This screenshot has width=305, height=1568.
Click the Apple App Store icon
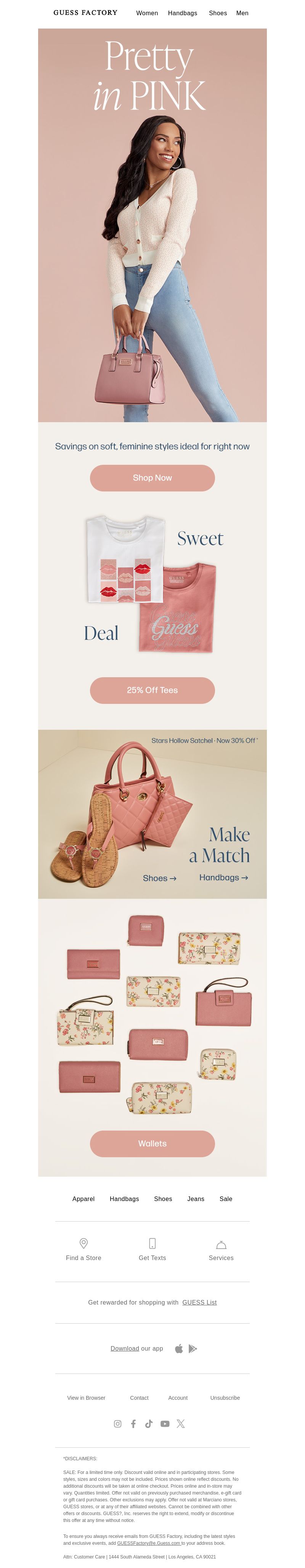(179, 1348)
